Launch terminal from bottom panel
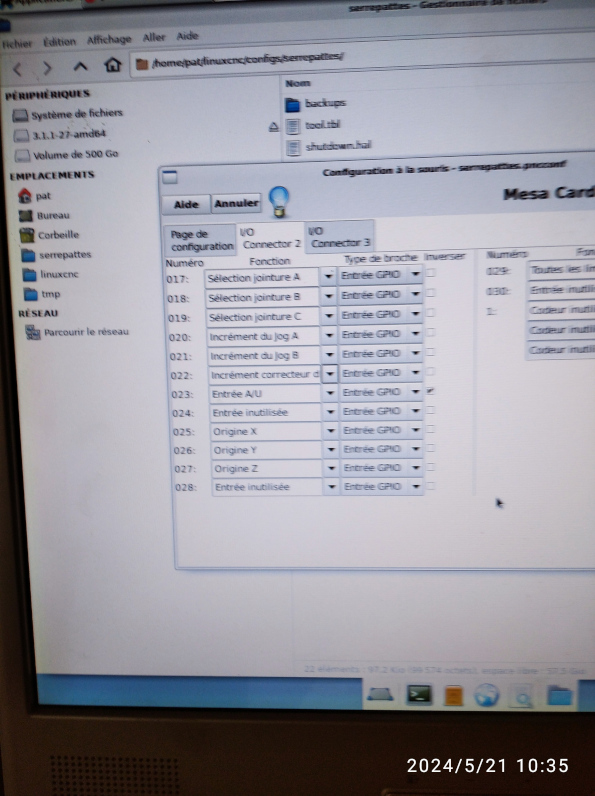Viewport: 595px width, 796px height. pos(419,694)
